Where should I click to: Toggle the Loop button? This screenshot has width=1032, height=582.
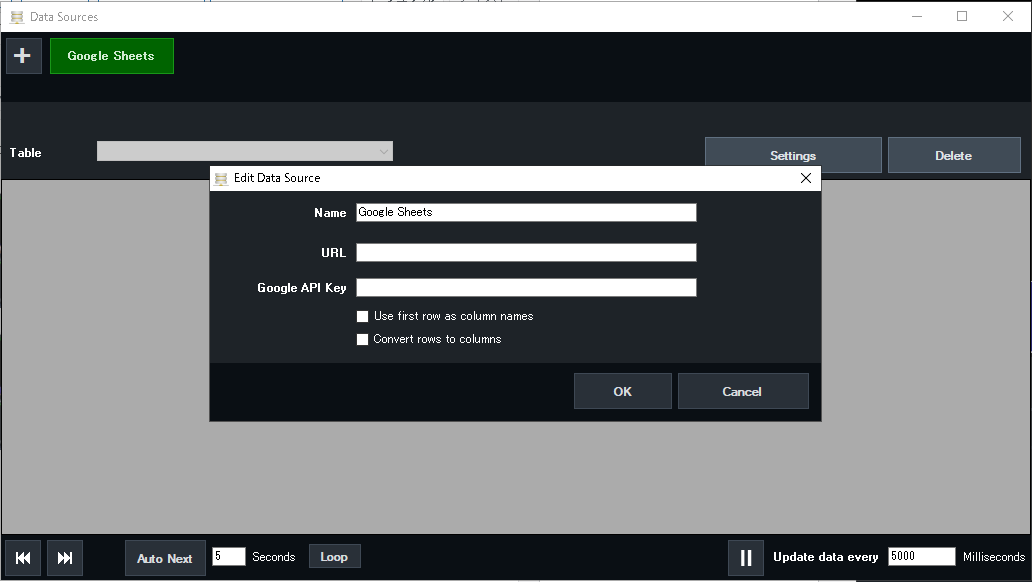pyautogui.click(x=334, y=557)
